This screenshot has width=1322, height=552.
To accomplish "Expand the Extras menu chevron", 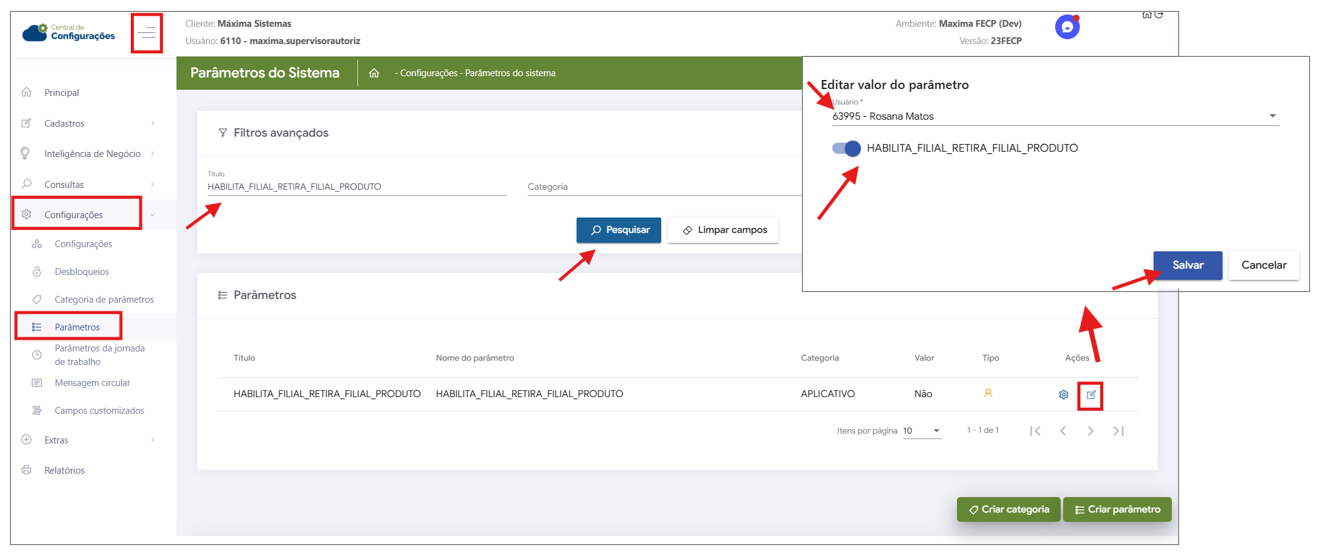I will (153, 440).
